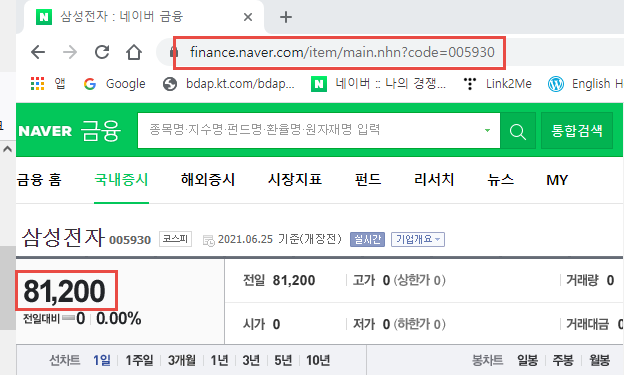Open the 네이버 :: 나의 경쟁 bookmark
Screen dimensions: 624x375
(x=378, y=84)
